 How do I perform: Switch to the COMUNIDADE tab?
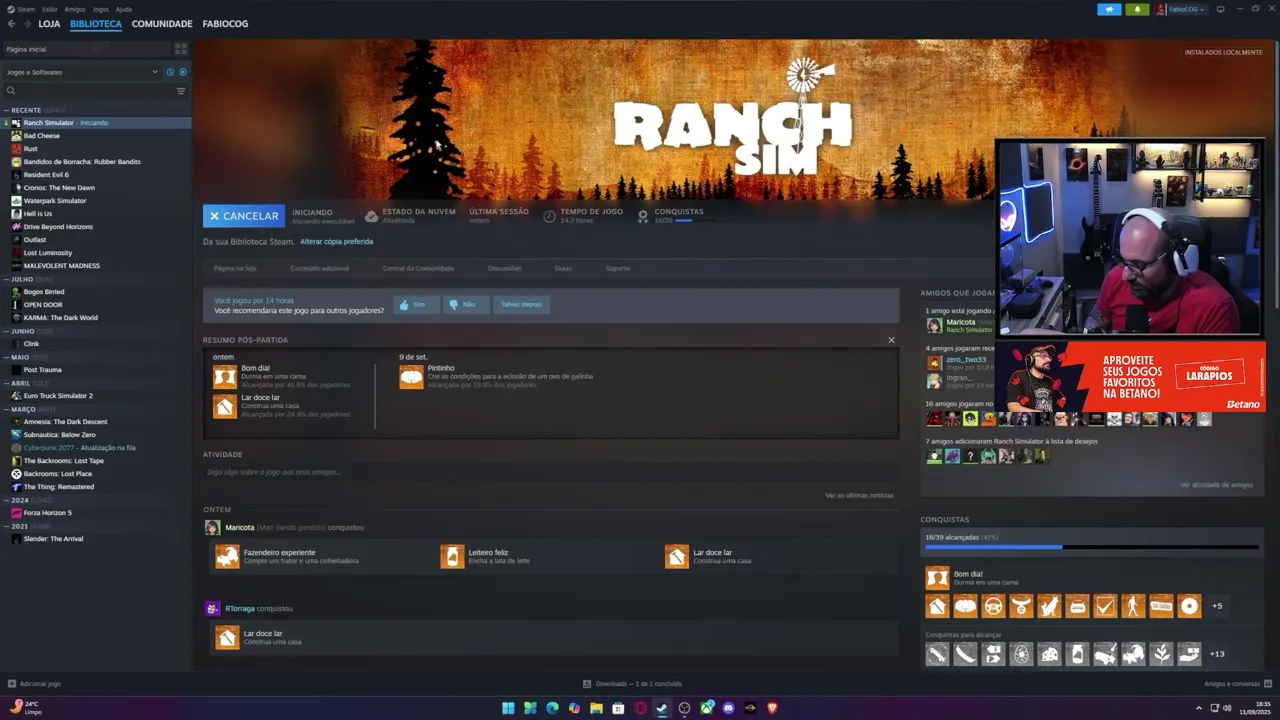point(162,24)
